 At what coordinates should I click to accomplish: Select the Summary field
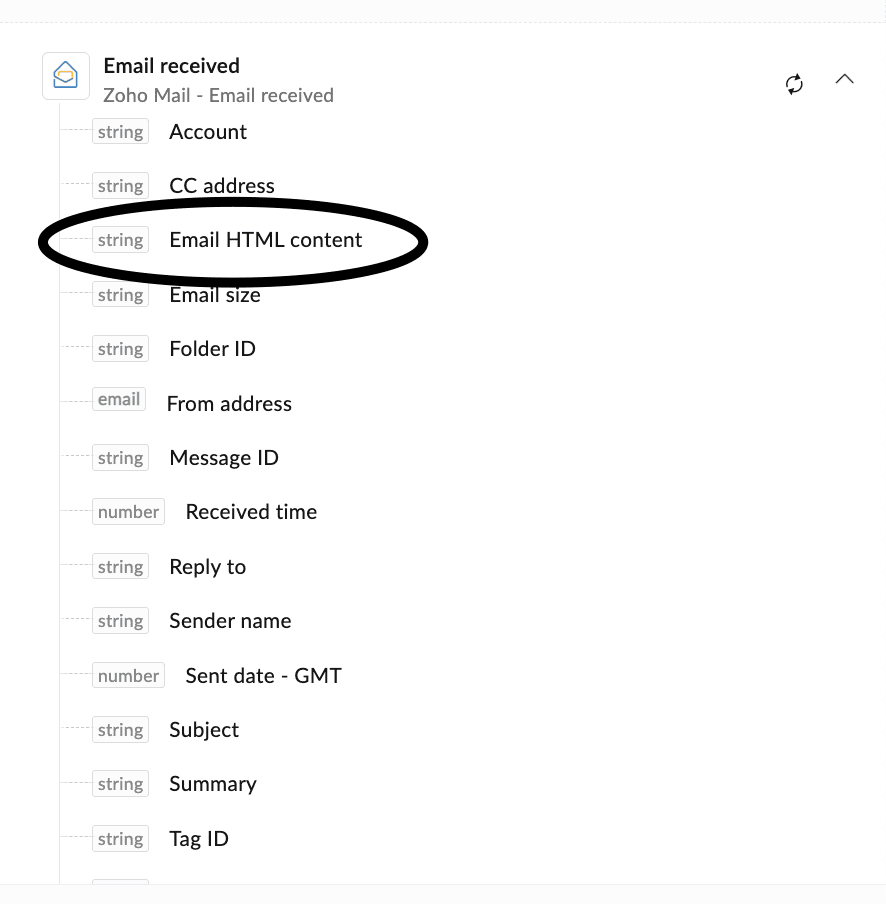pos(213,784)
